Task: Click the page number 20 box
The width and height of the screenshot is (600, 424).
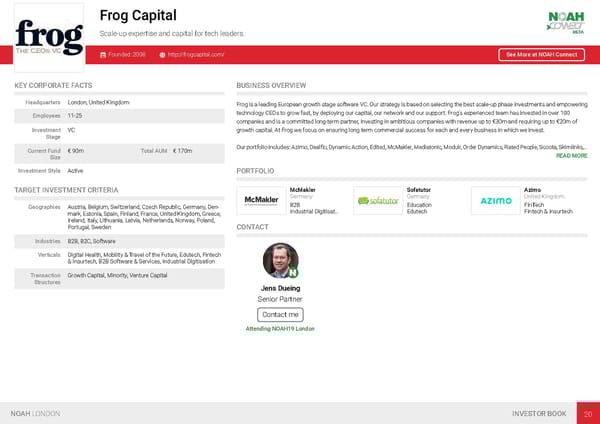Action: [x=588, y=413]
